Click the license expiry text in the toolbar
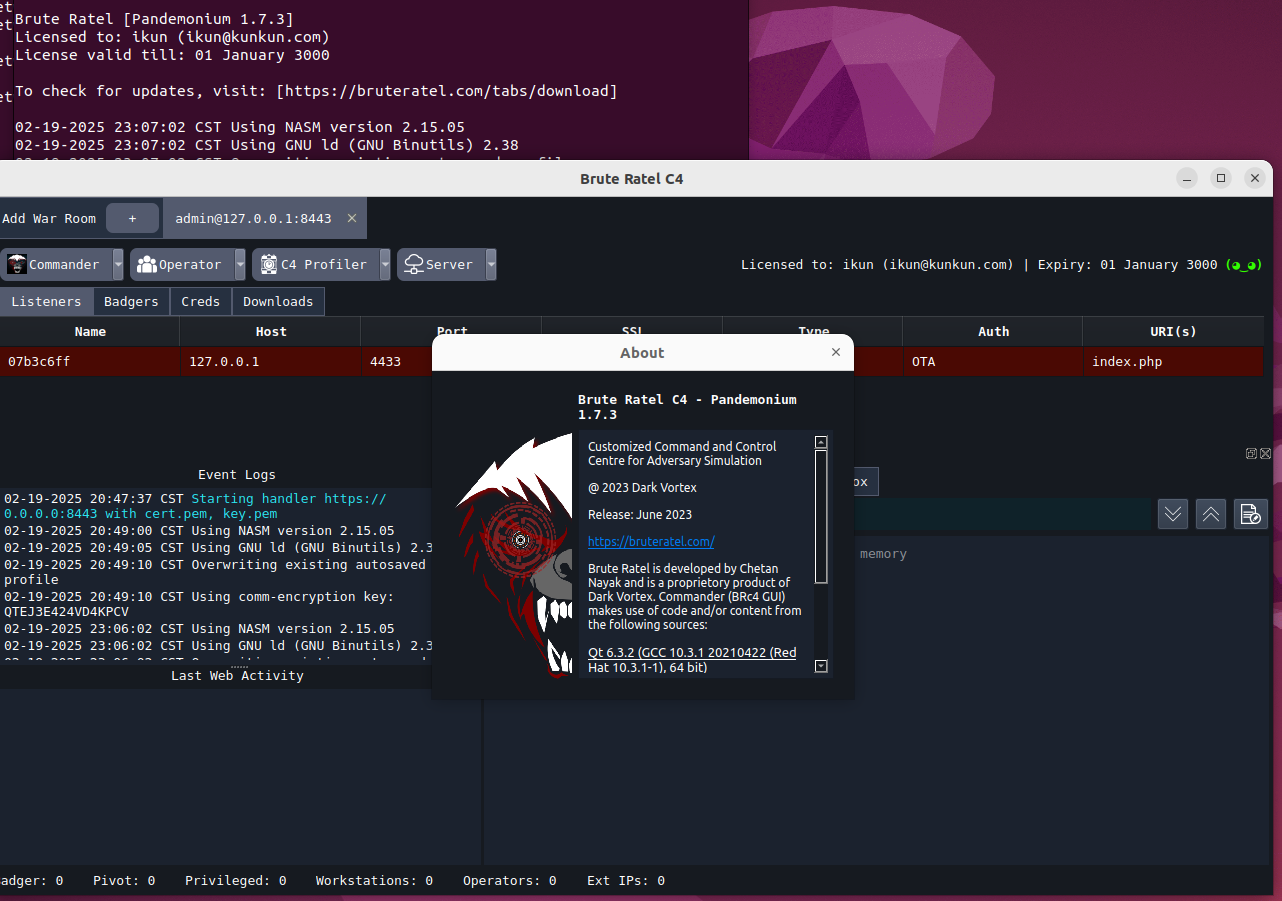Viewport: 1282px width, 901px height. [1128, 265]
